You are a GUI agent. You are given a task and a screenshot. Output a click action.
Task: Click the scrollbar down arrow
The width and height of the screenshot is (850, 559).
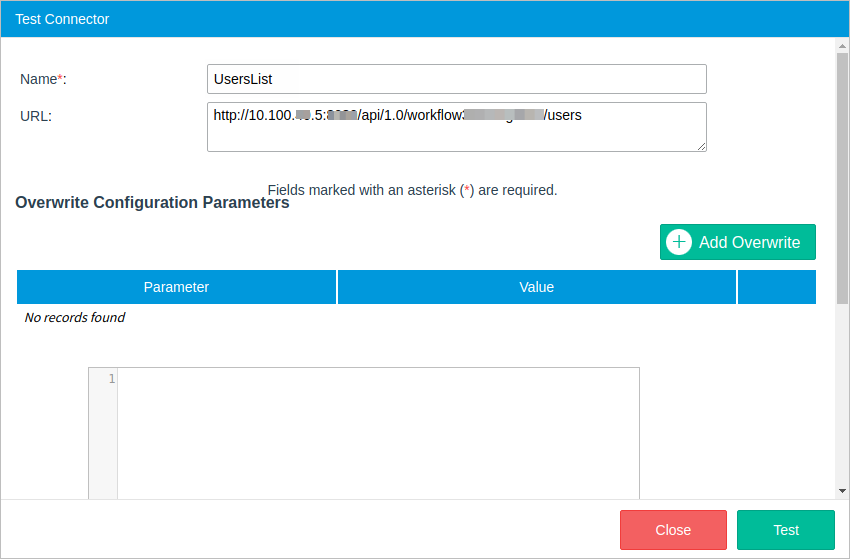842,491
